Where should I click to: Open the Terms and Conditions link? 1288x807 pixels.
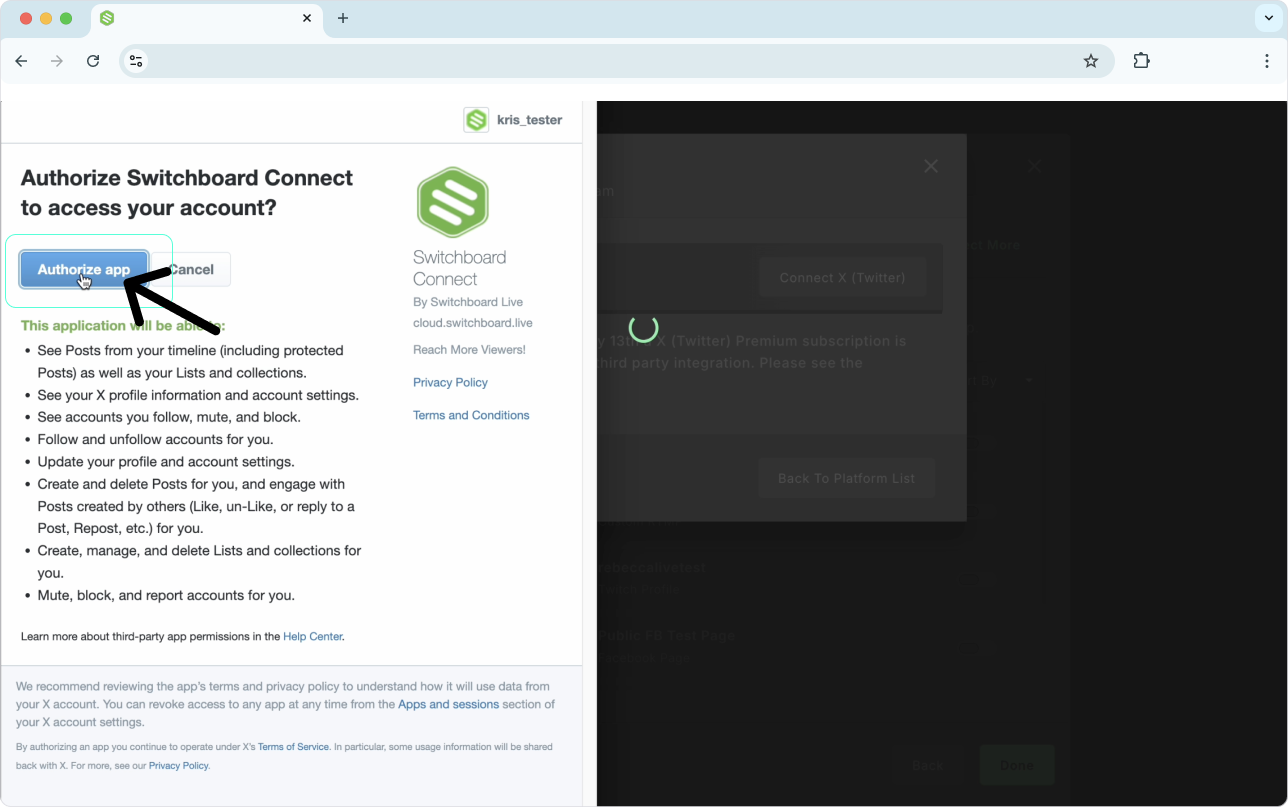[471, 415]
